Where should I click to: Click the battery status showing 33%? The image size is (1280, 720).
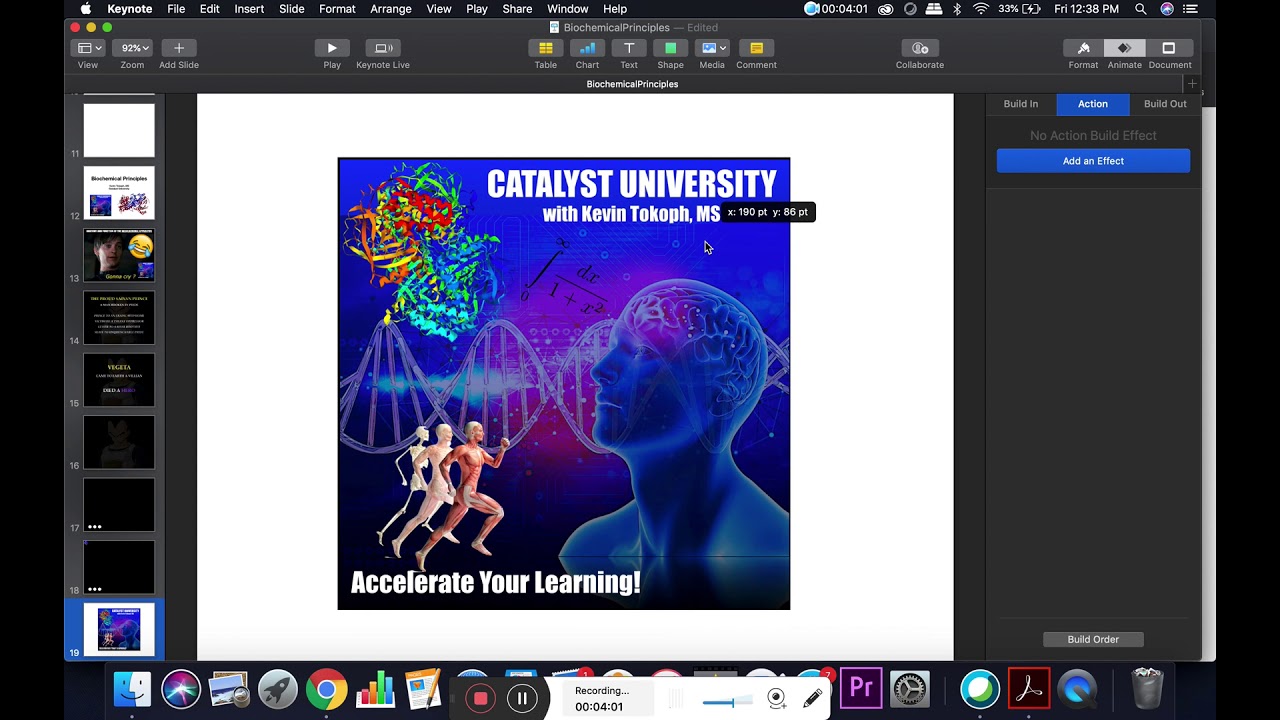click(1020, 9)
